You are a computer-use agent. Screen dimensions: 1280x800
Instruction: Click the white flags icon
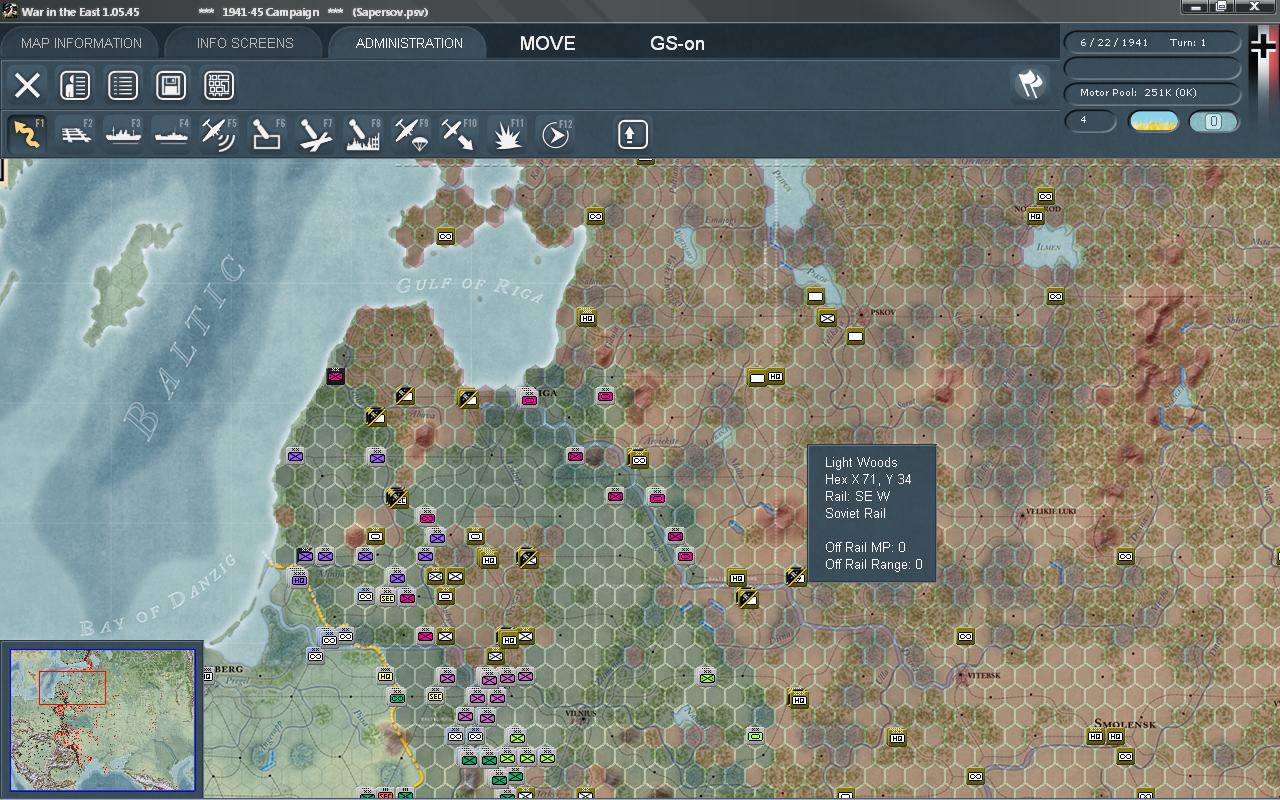pyautogui.click(x=1030, y=85)
